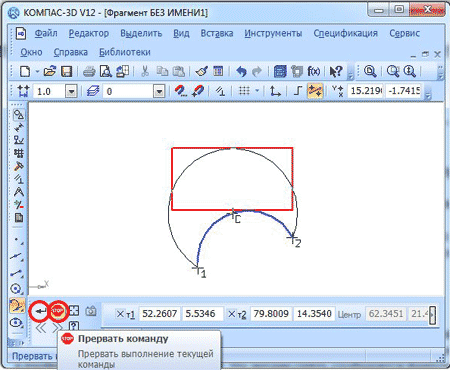Click the т2 Y field 14.3540
Screen dimensions: 450x370
point(314,314)
